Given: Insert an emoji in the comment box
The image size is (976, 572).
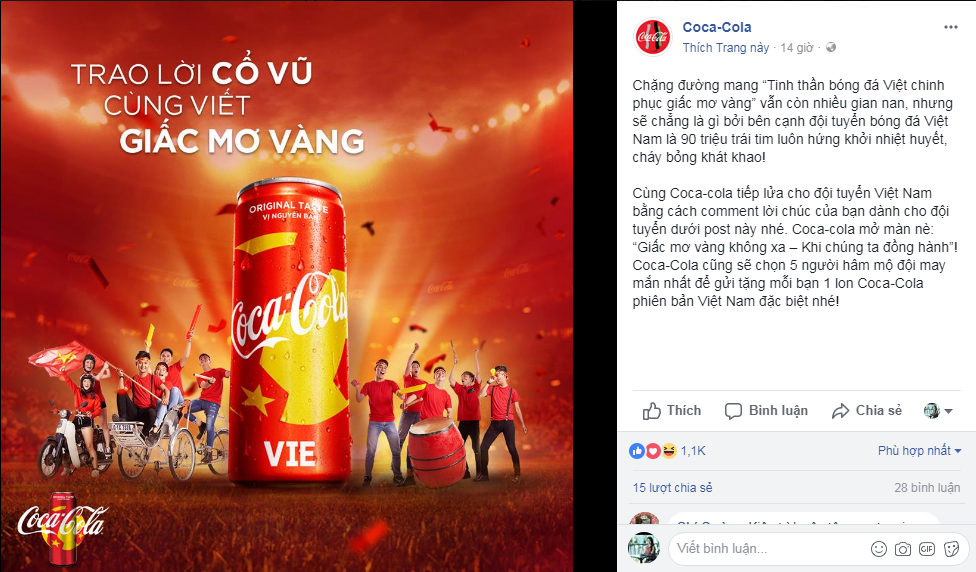Looking at the screenshot, I should coord(879,548).
